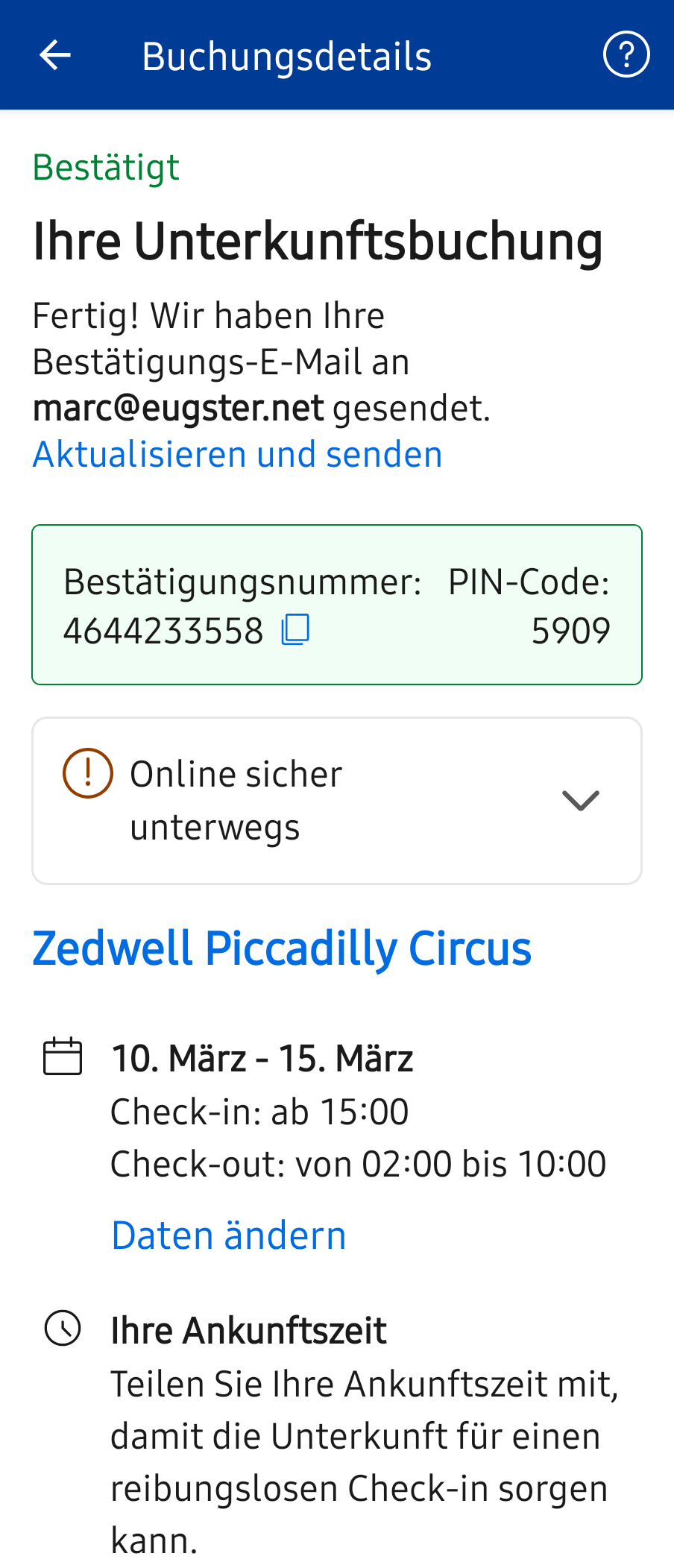Tap the "Ihre Unterkunftsbuchung" heading
This screenshot has width=674, height=1568.
click(x=318, y=242)
